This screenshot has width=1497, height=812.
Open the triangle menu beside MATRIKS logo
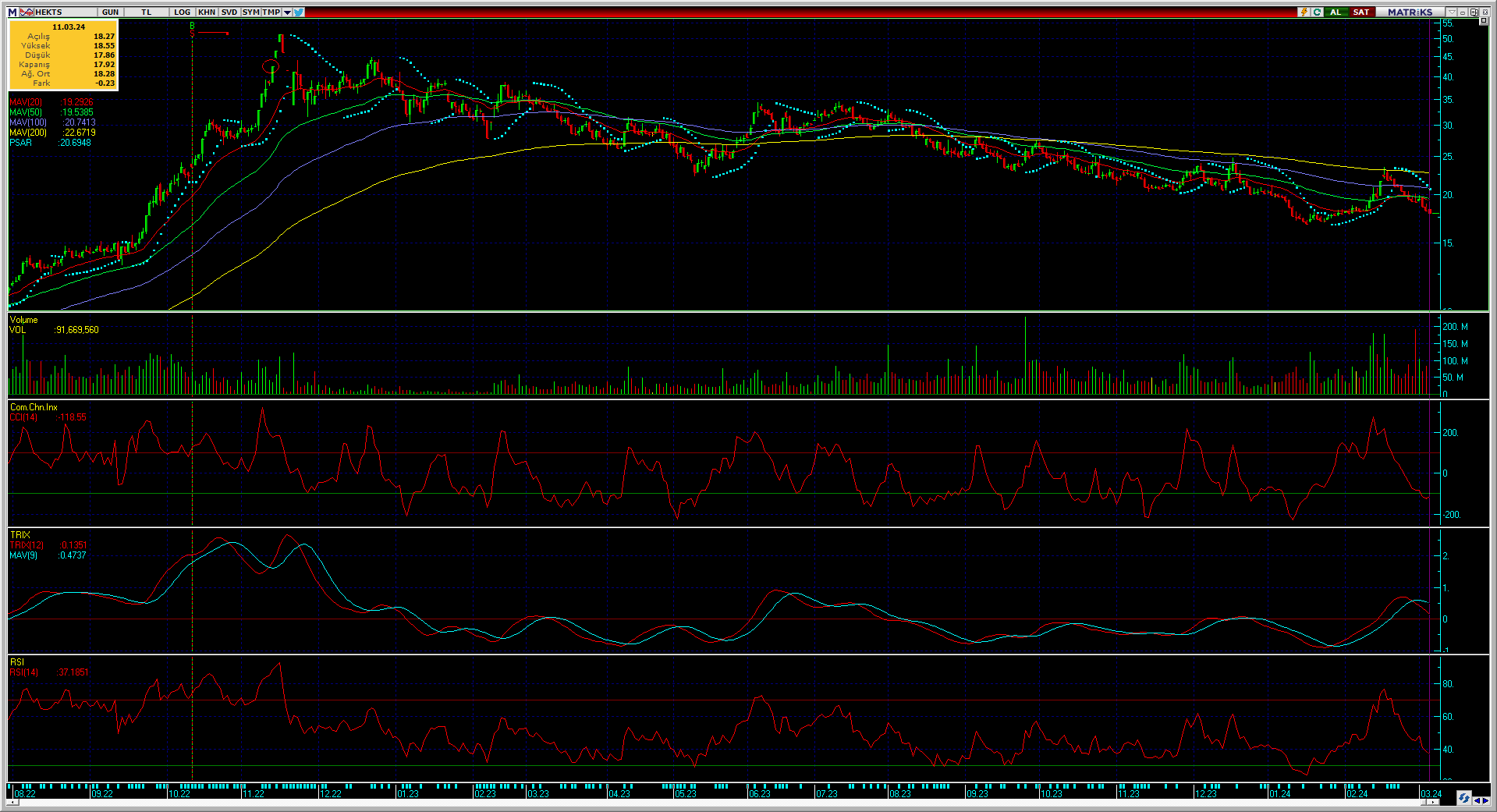click(1451, 12)
